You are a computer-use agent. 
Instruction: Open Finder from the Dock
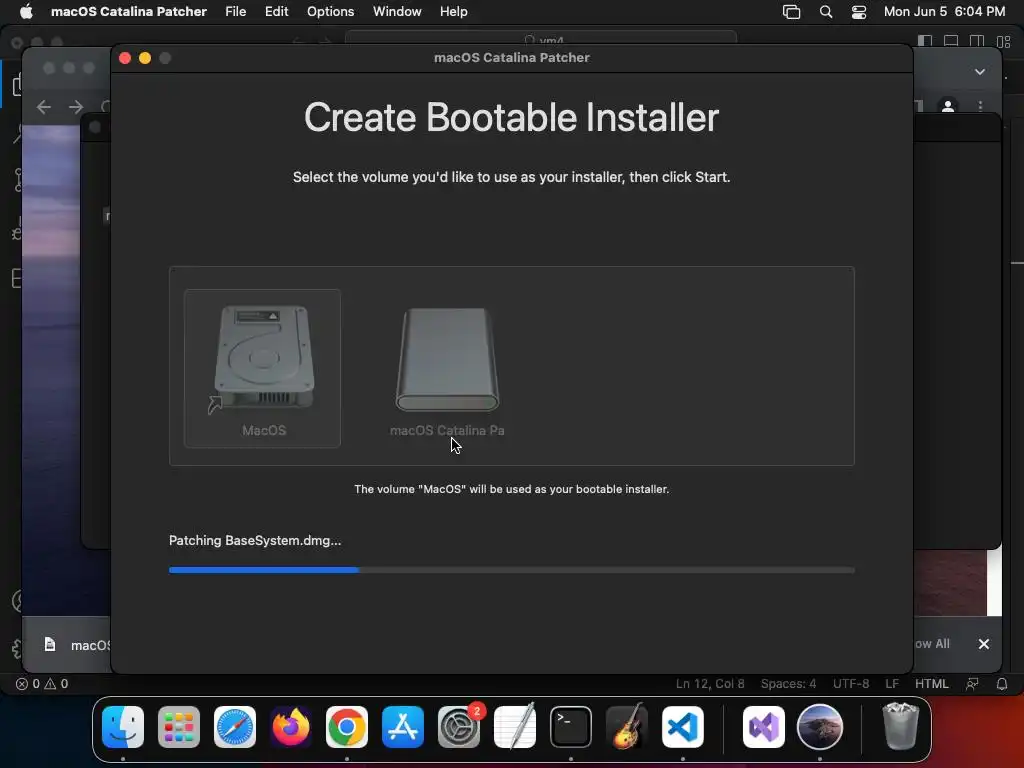(123, 727)
